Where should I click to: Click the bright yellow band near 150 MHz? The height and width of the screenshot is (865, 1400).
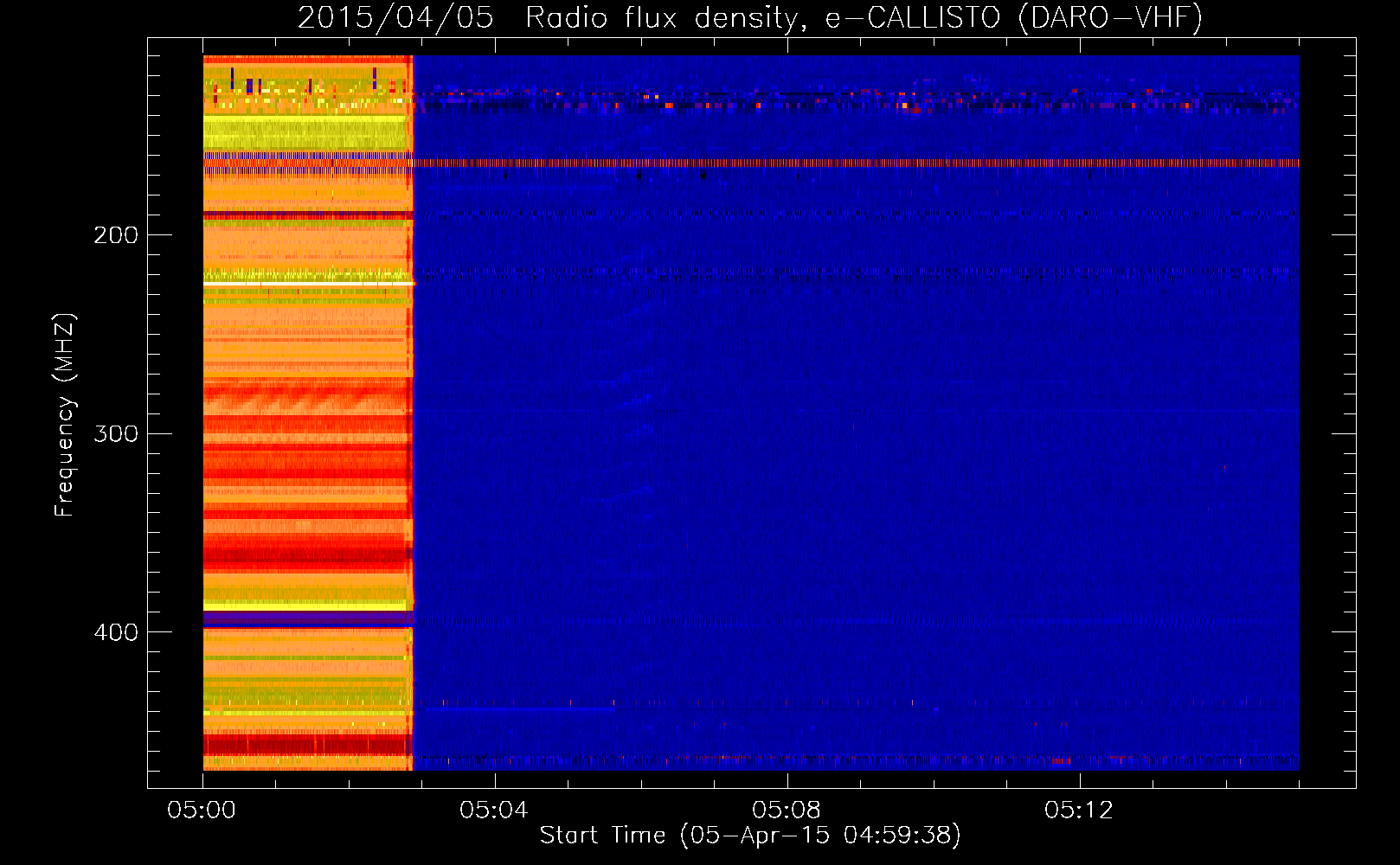[307, 133]
